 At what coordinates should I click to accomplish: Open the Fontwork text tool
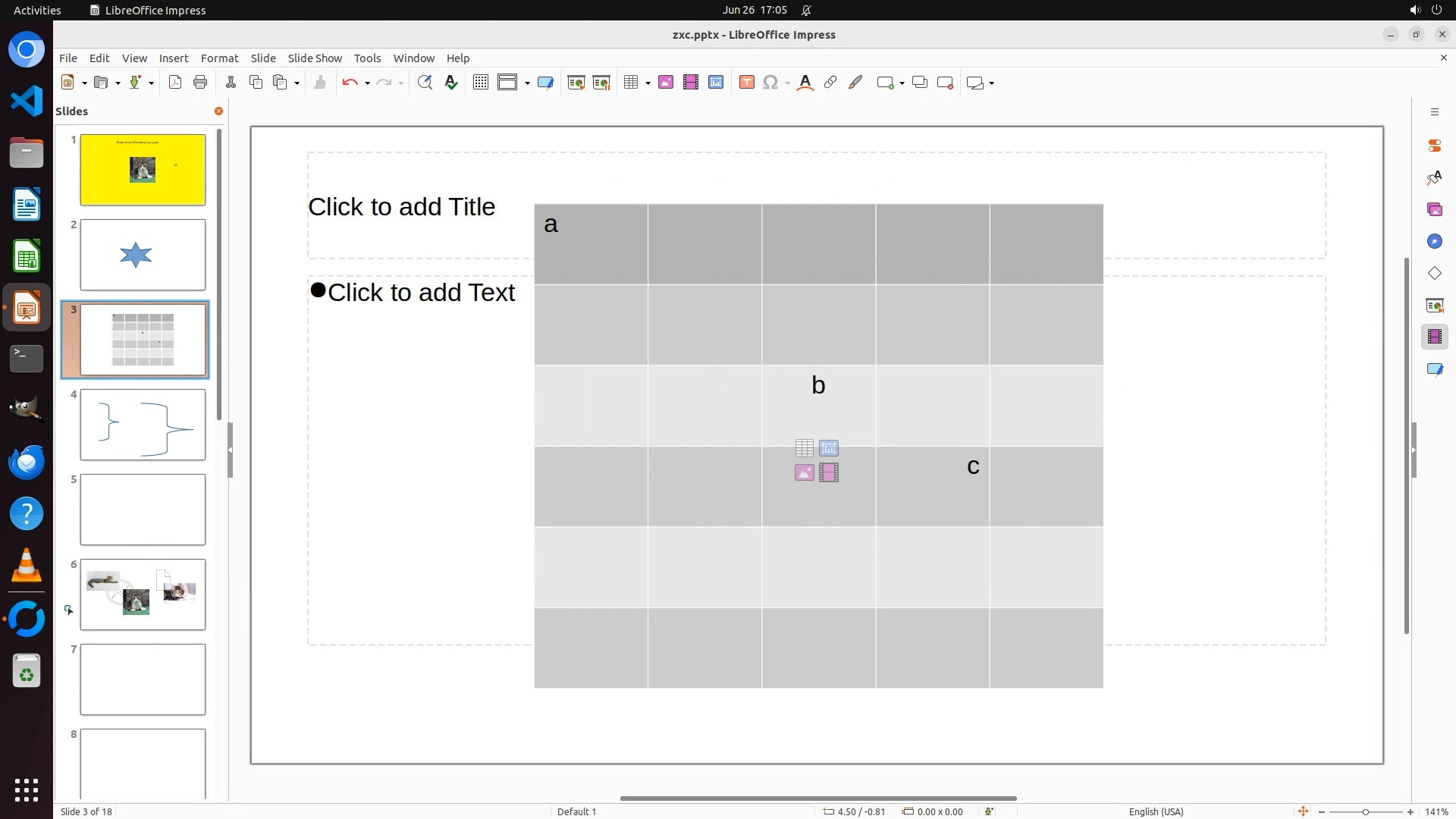805,83
